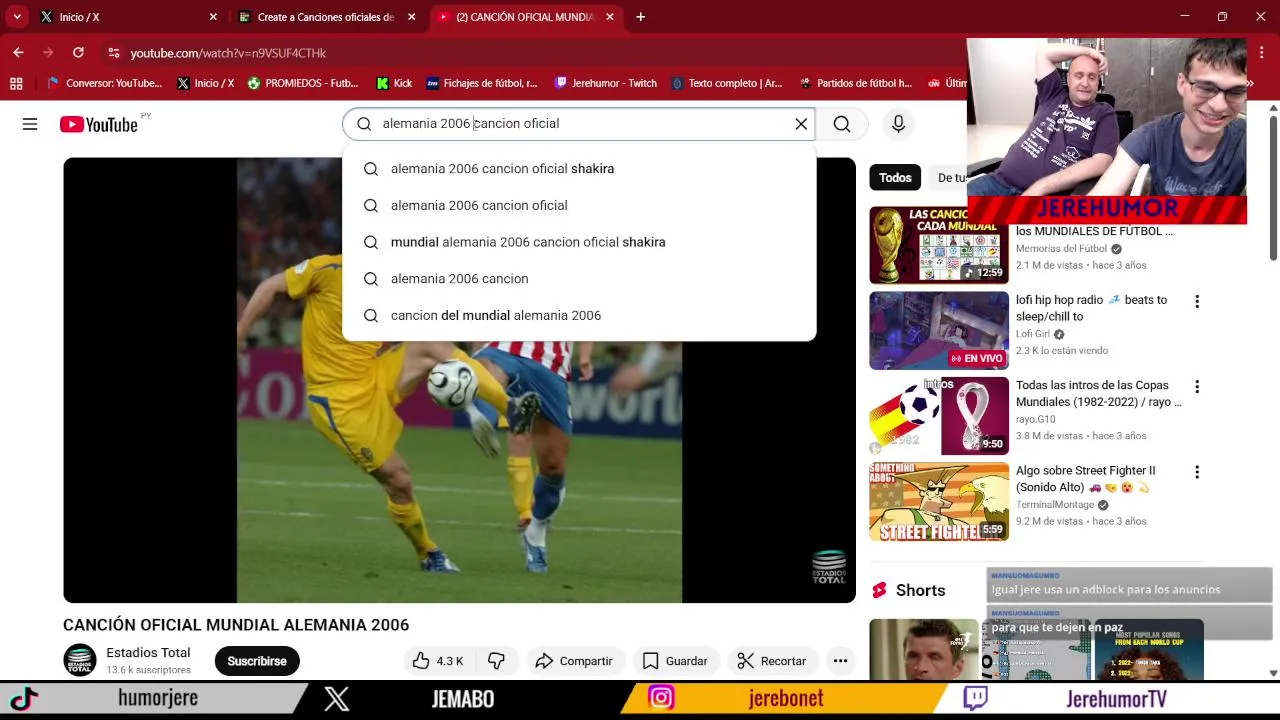Open the Estadios Total channel avatar
This screenshot has height=720, width=1280.
[x=80, y=660]
